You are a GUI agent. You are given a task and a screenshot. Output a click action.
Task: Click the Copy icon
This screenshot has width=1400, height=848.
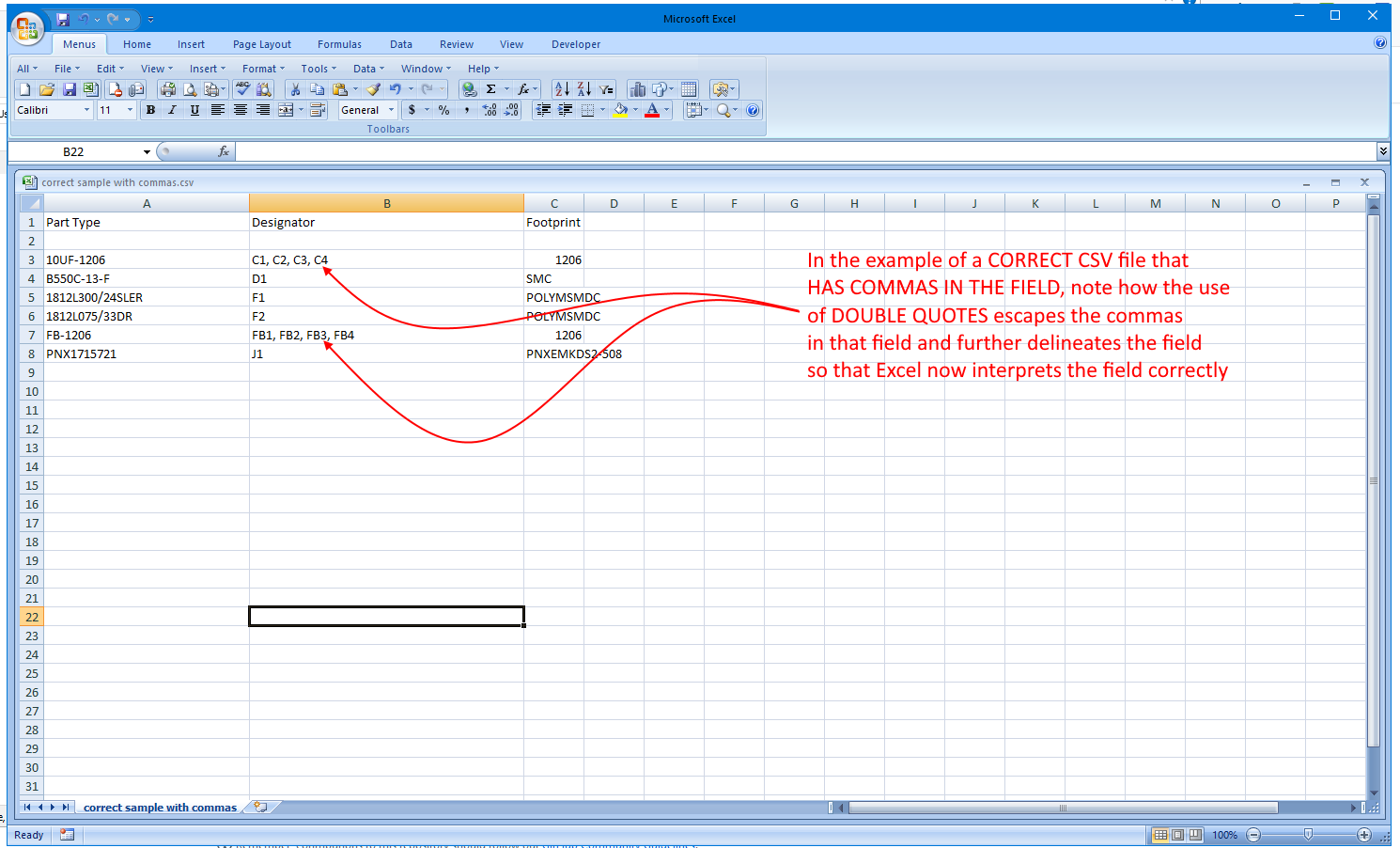click(318, 89)
